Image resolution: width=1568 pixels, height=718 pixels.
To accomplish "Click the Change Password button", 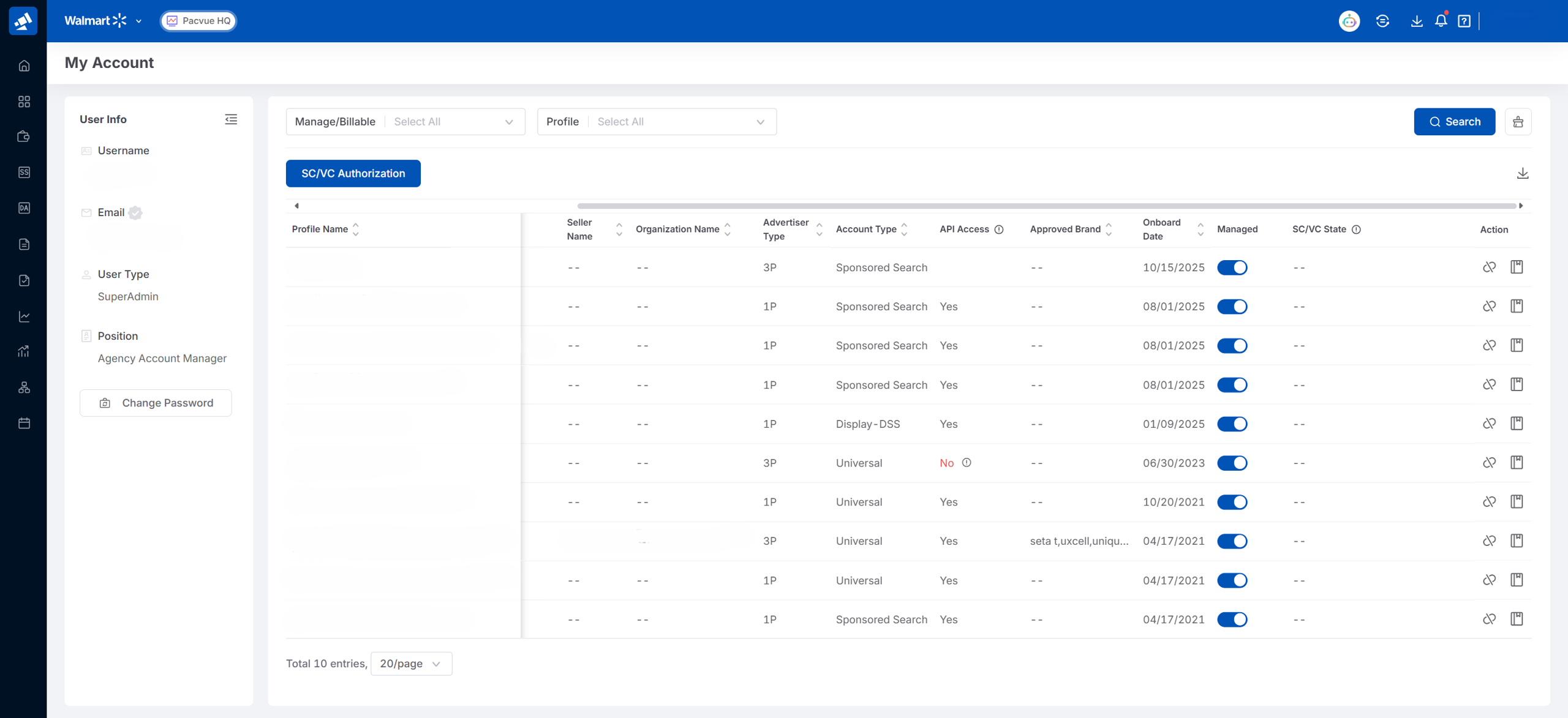I will pos(156,403).
